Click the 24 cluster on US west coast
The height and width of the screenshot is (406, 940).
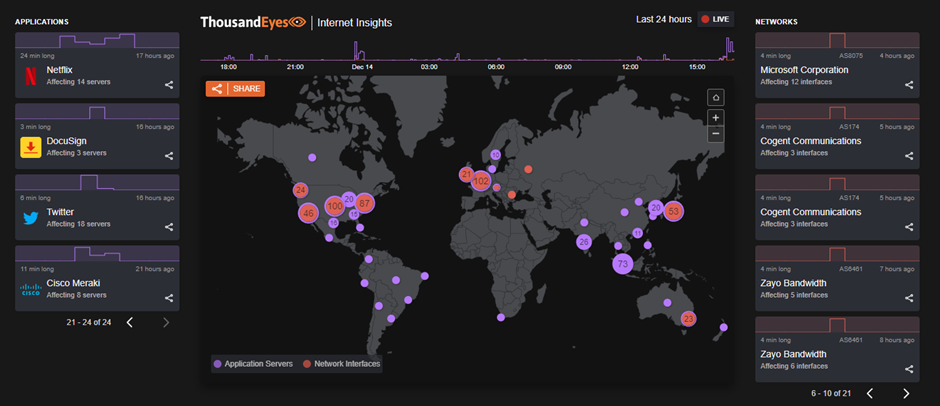(301, 190)
